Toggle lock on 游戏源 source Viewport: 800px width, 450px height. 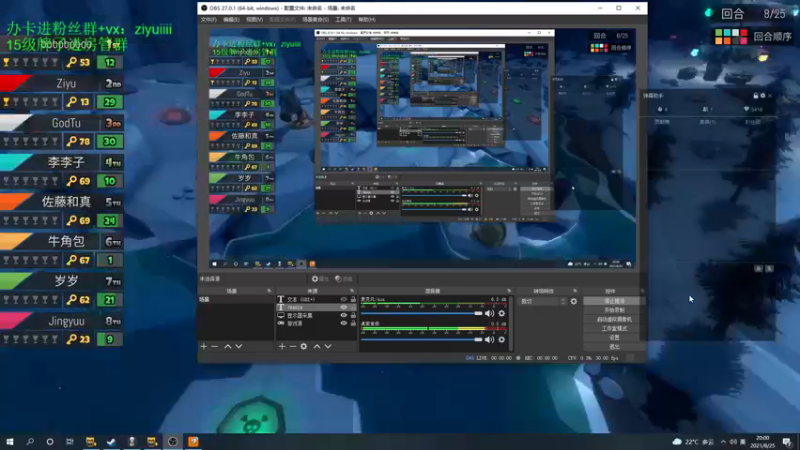(353, 323)
